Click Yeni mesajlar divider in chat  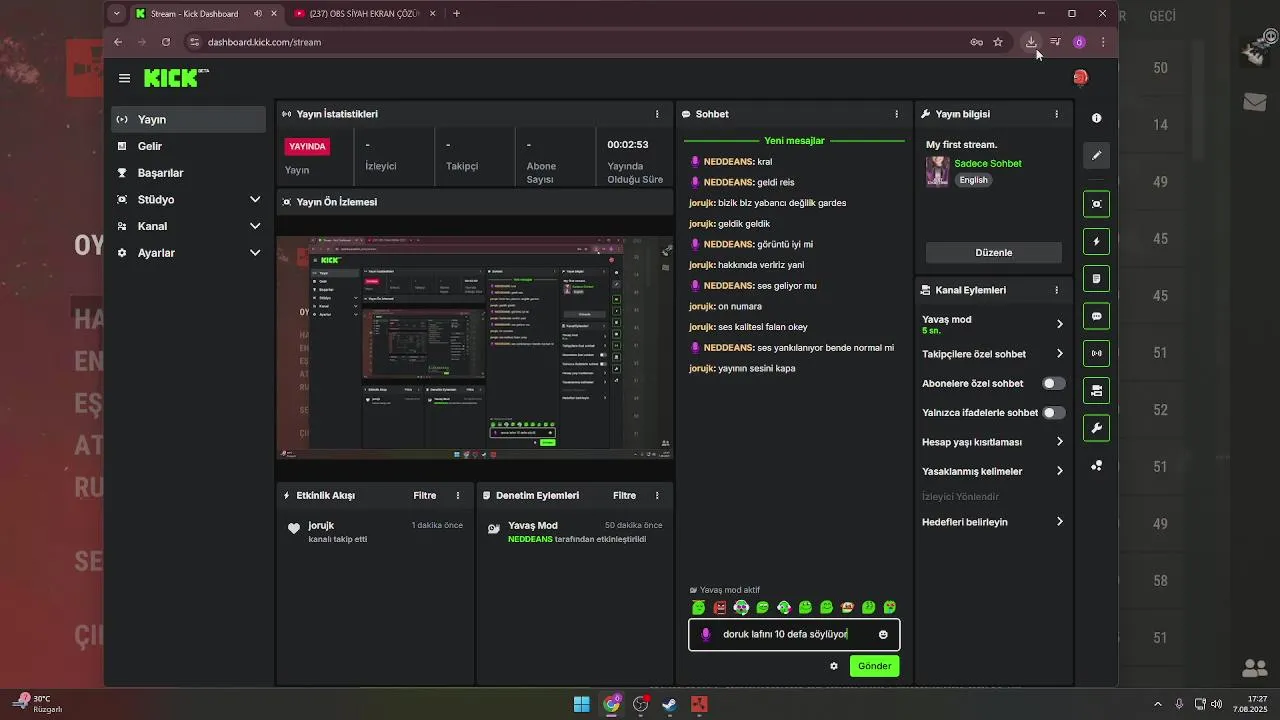[x=794, y=141]
